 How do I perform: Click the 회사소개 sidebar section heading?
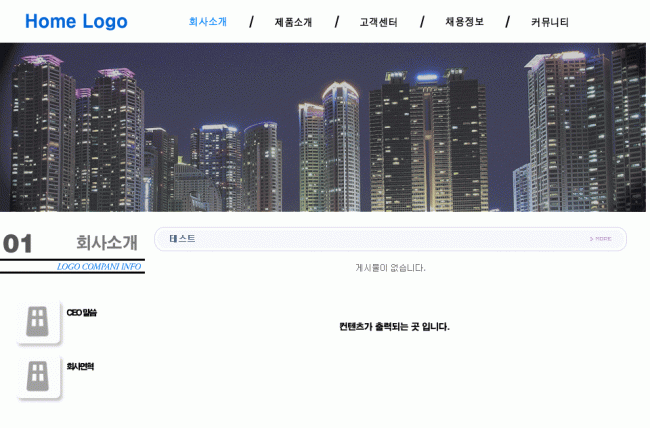[x=107, y=243]
